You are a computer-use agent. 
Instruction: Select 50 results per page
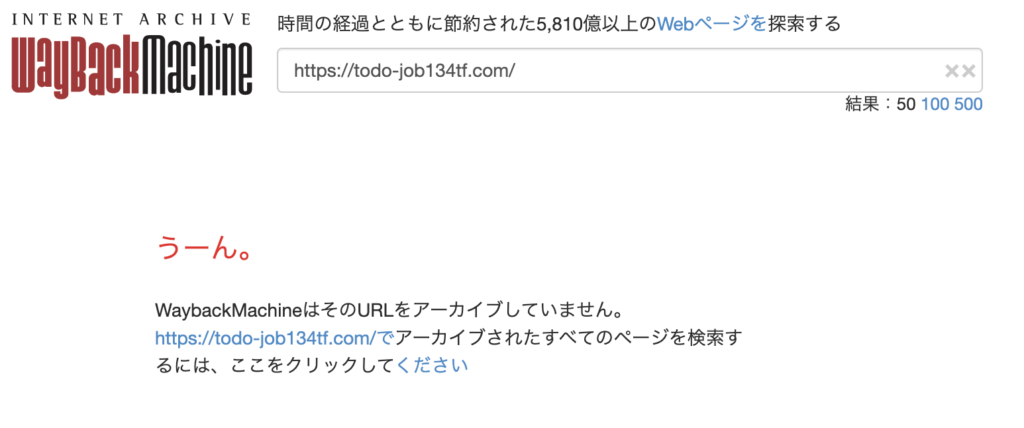click(x=906, y=104)
